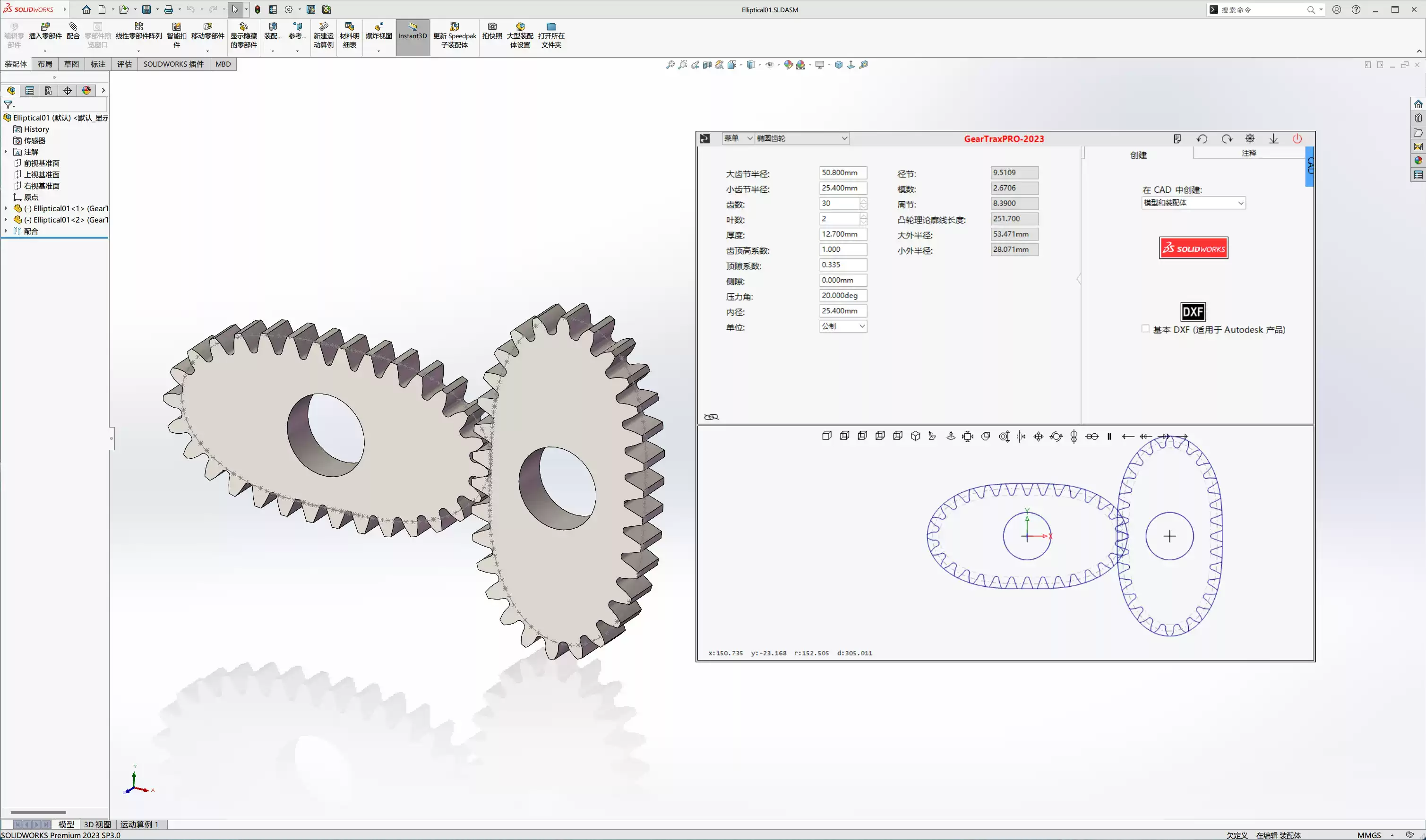Click the undo arrow in GearTraxPRO
This screenshot has width=1426, height=840.
pos(1202,139)
